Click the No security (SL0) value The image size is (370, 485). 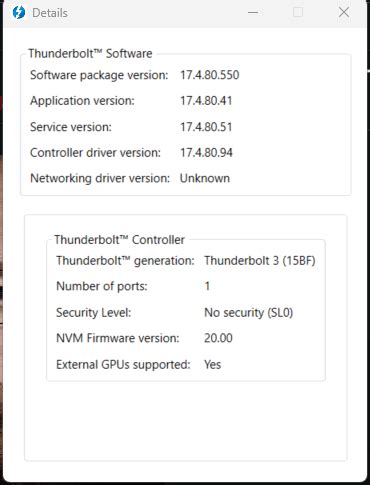point(249,312)
